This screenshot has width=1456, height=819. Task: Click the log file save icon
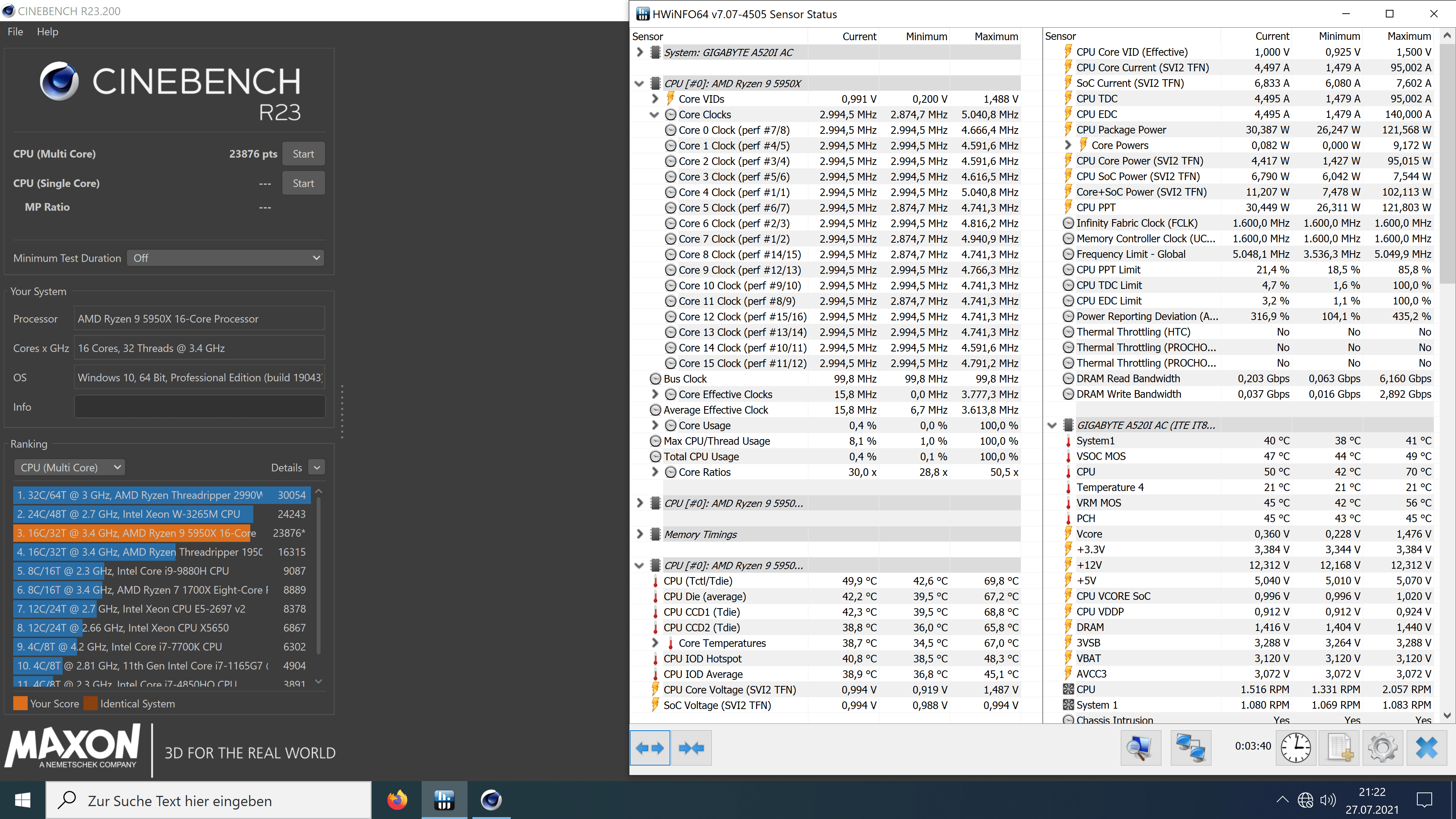(x=1339, y=748)
